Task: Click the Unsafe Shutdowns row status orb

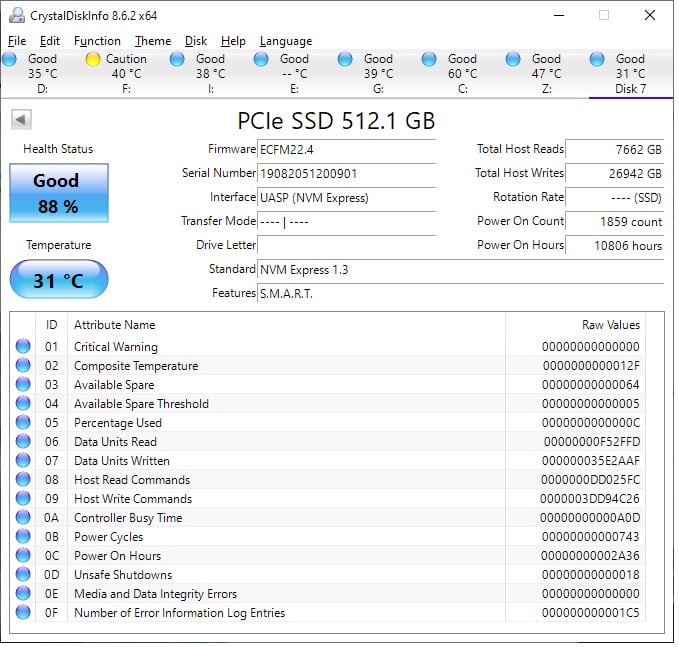Action: pyautogui.click(x=23, y=575)
